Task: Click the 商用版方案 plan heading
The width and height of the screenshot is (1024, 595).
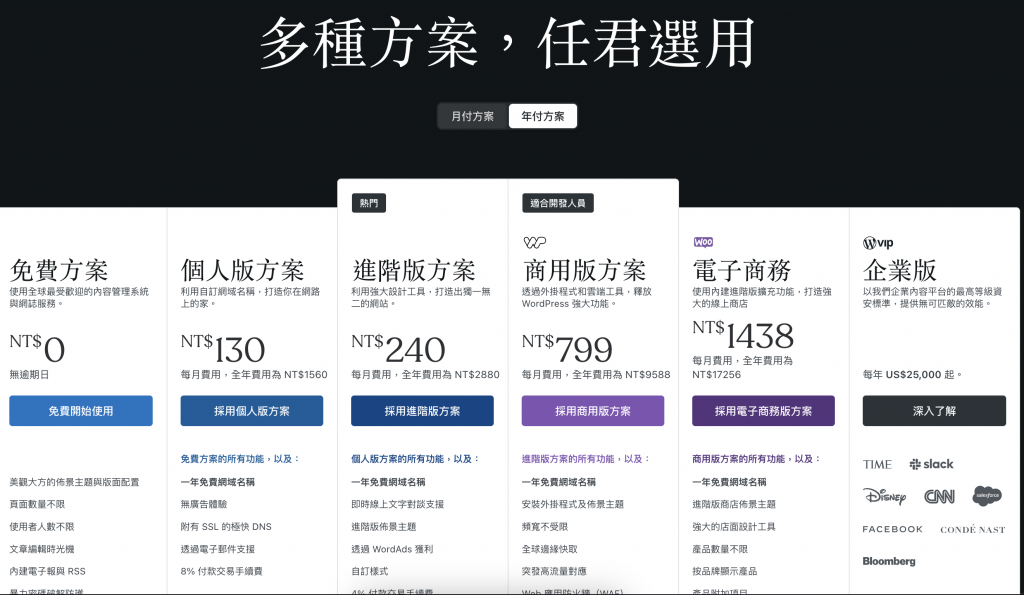Action: [584, 270]
